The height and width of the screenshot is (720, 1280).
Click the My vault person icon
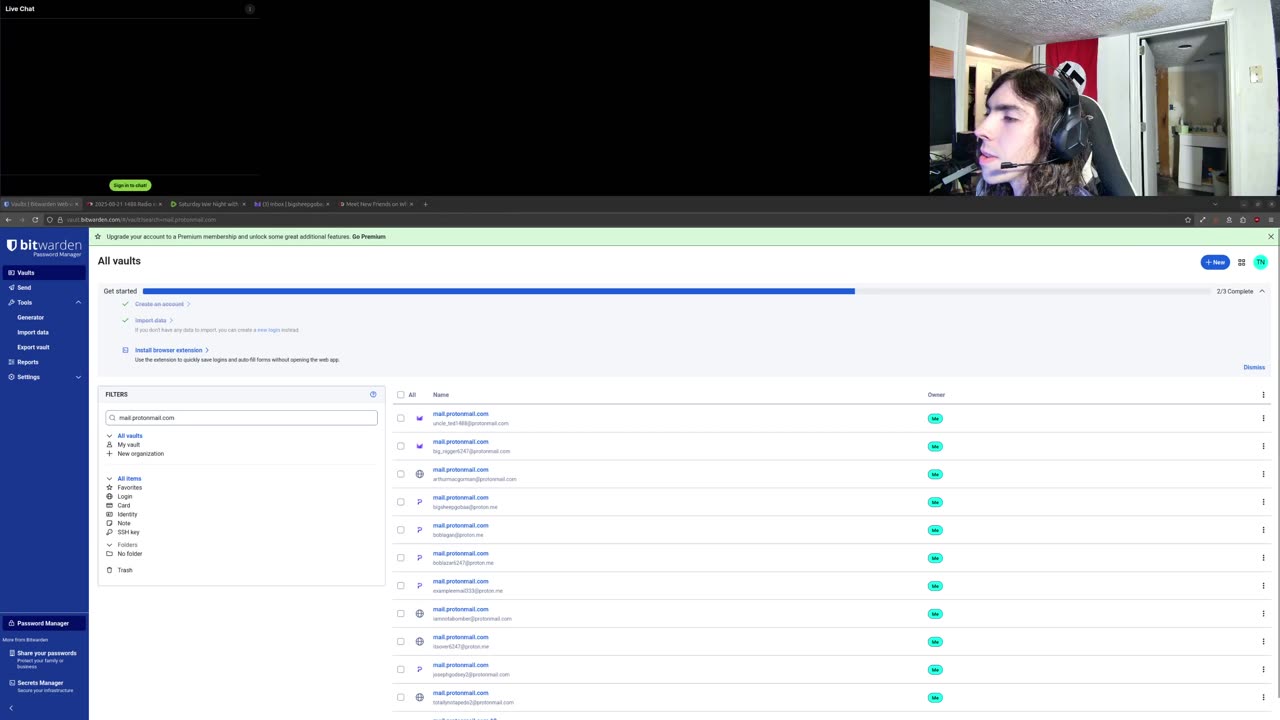point(110,445)
